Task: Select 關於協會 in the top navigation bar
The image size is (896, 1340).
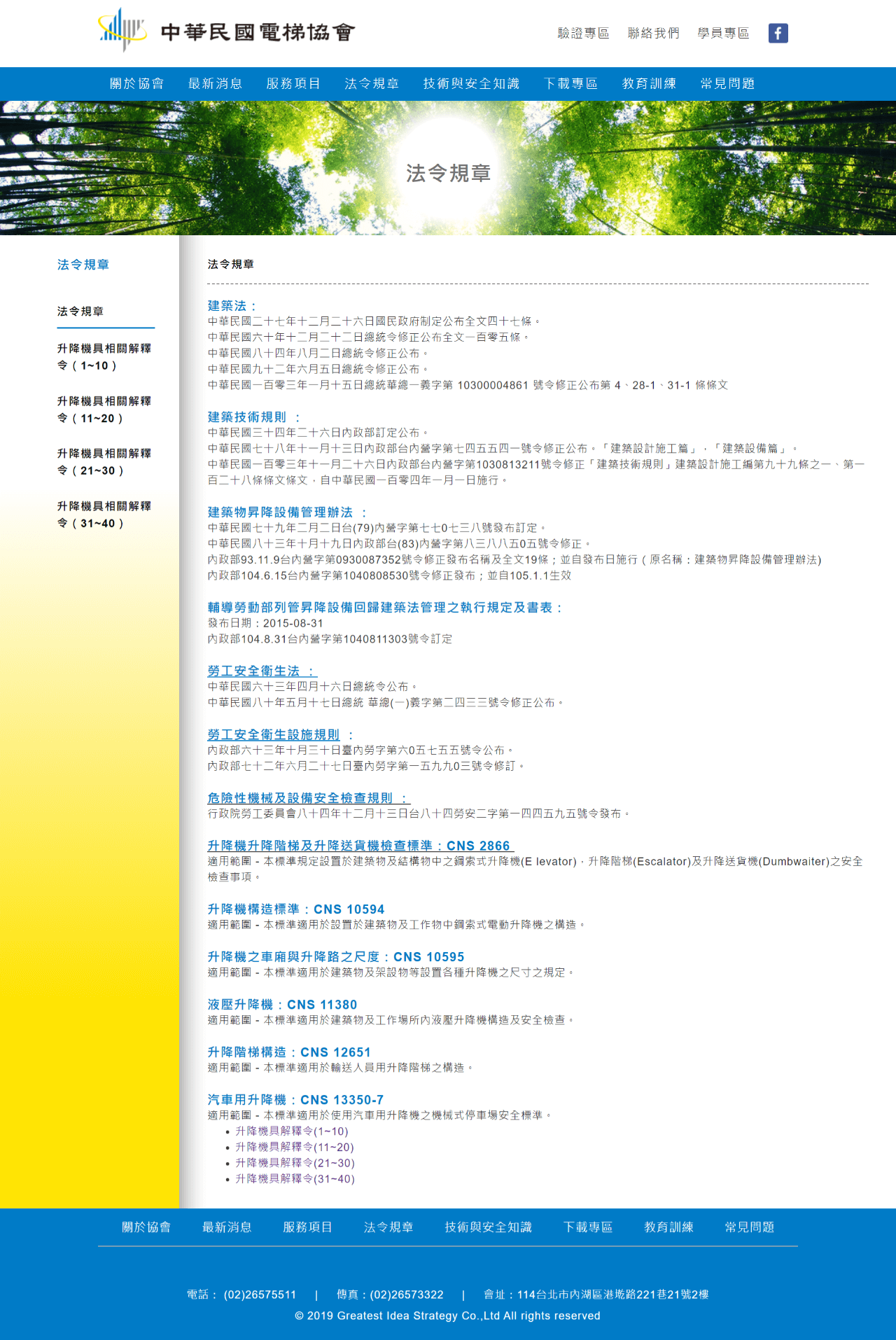Action: tap(137, 83)
